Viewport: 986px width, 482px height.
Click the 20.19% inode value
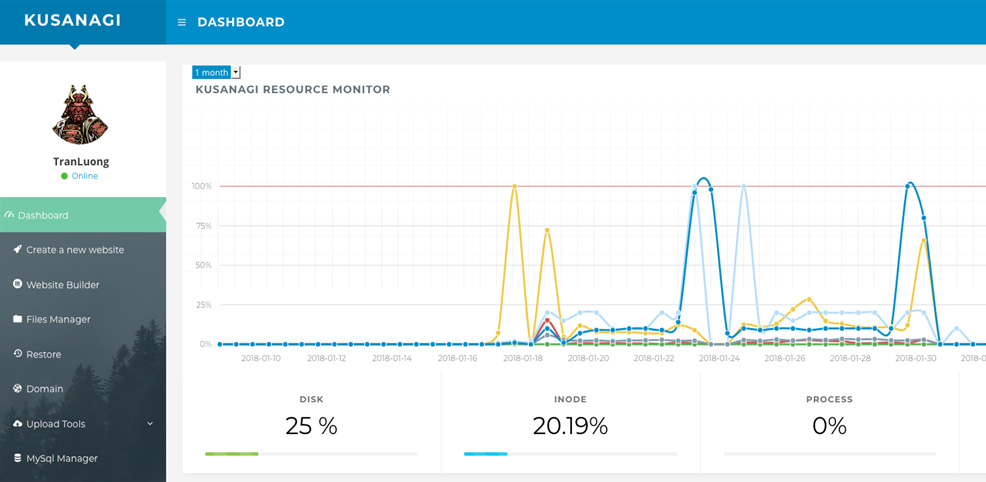pos(570,426)
